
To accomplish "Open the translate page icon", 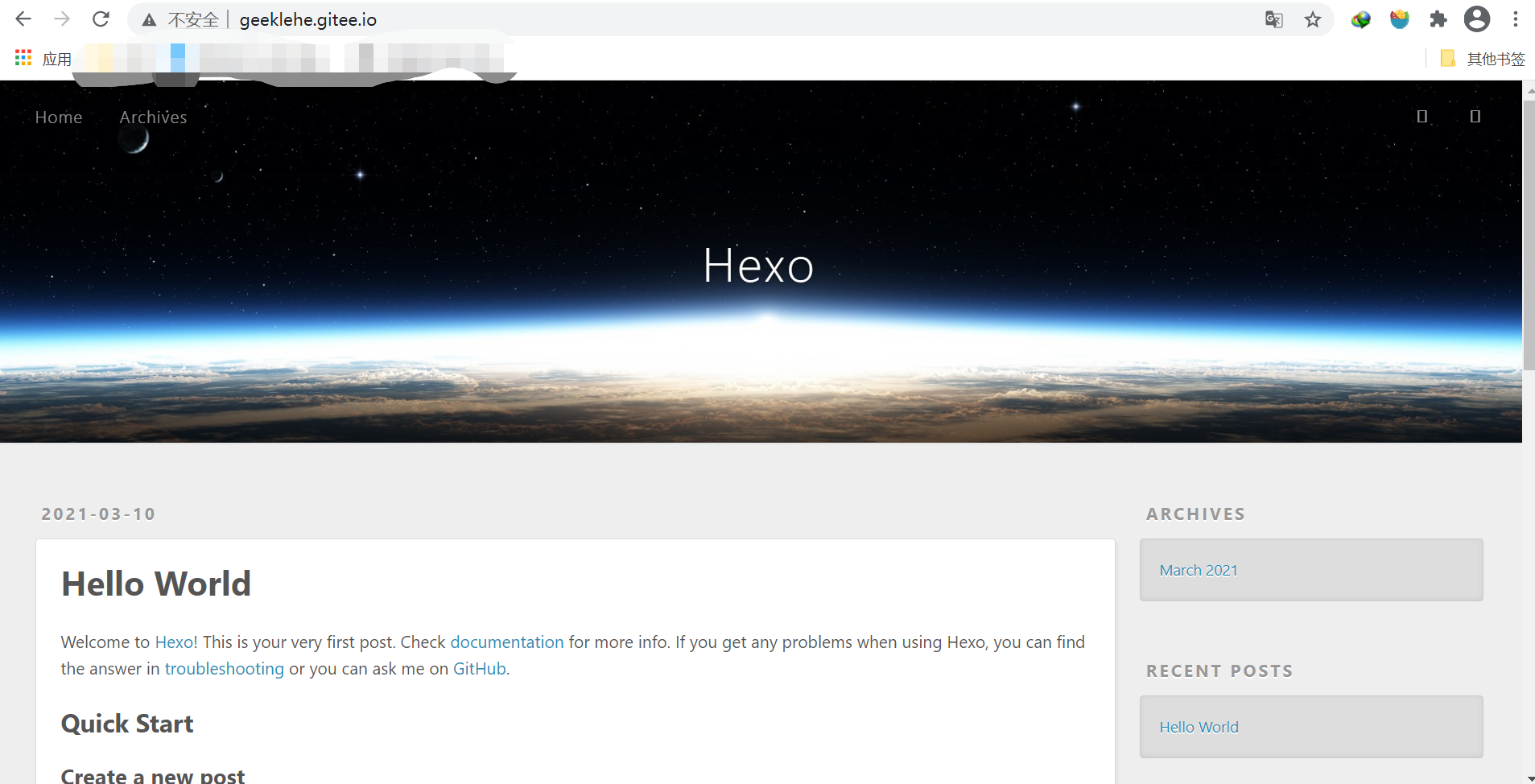I will [1273, 19].
